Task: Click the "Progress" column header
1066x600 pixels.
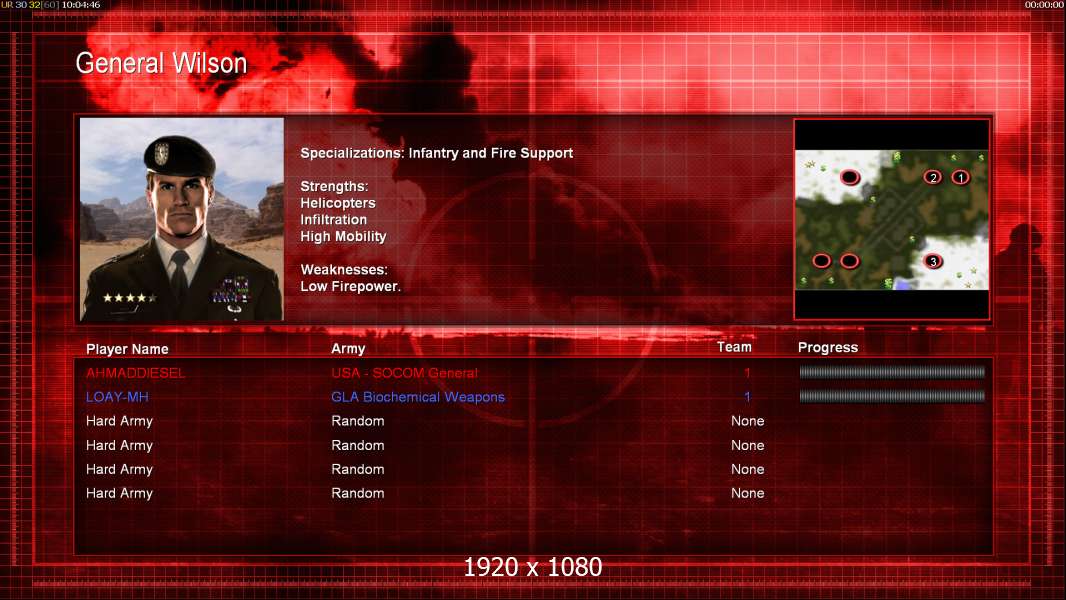Action: point(827,348)
